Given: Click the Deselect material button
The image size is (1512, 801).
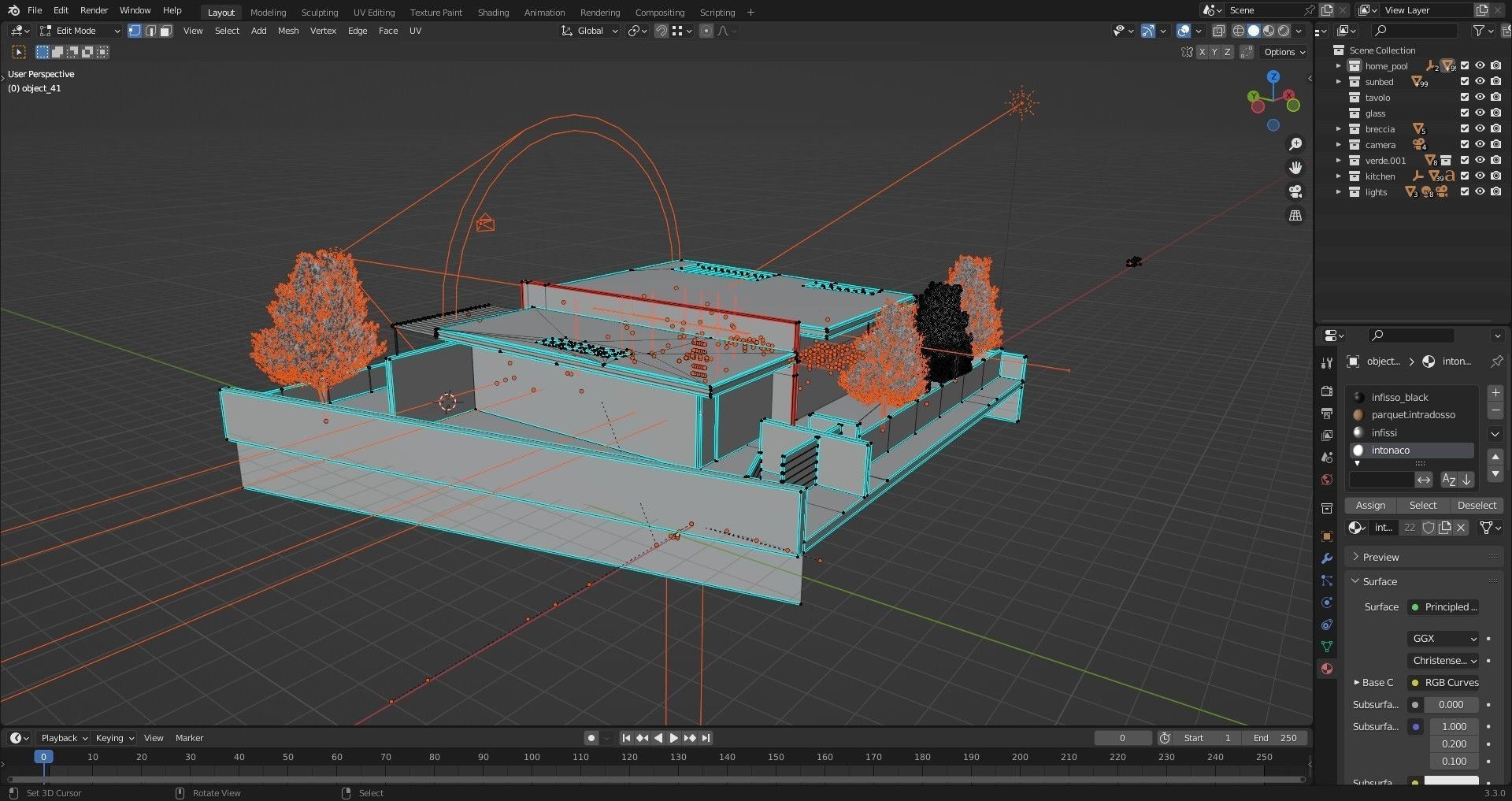Looking at the screenshot, I should pos(1476,506).
